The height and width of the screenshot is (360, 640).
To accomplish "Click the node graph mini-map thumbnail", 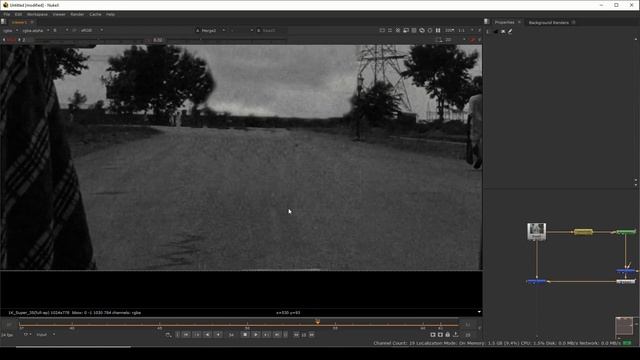I will (624, 326).
